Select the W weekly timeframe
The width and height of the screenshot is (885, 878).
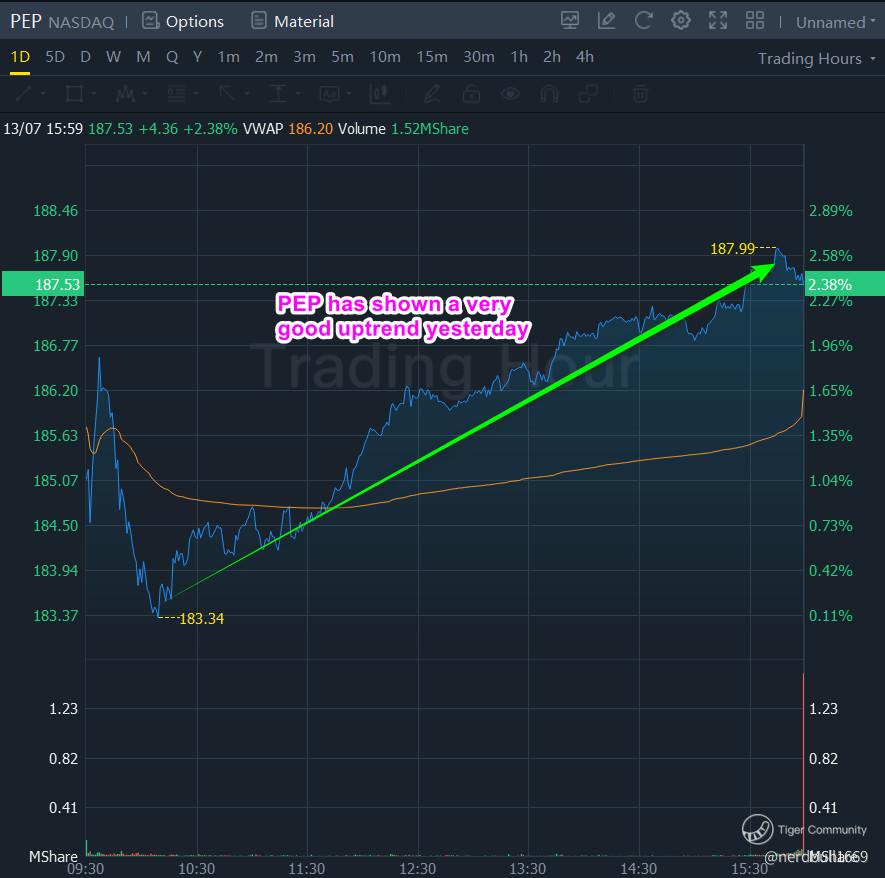pos(113,57)
